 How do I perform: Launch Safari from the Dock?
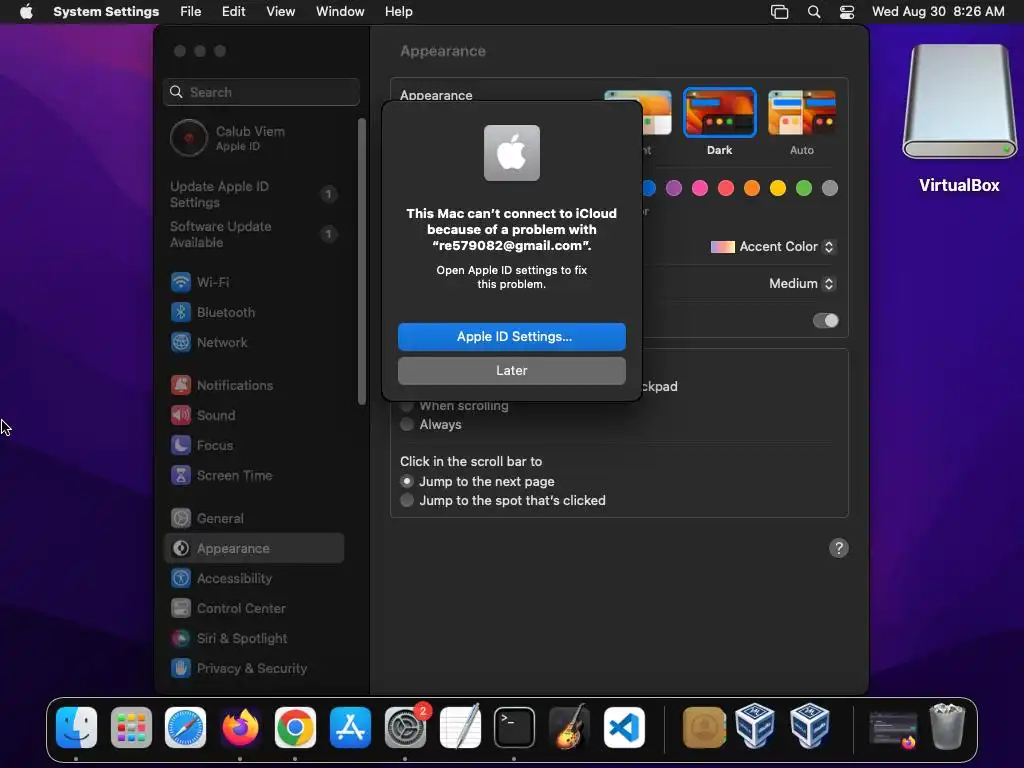[185, 727]
